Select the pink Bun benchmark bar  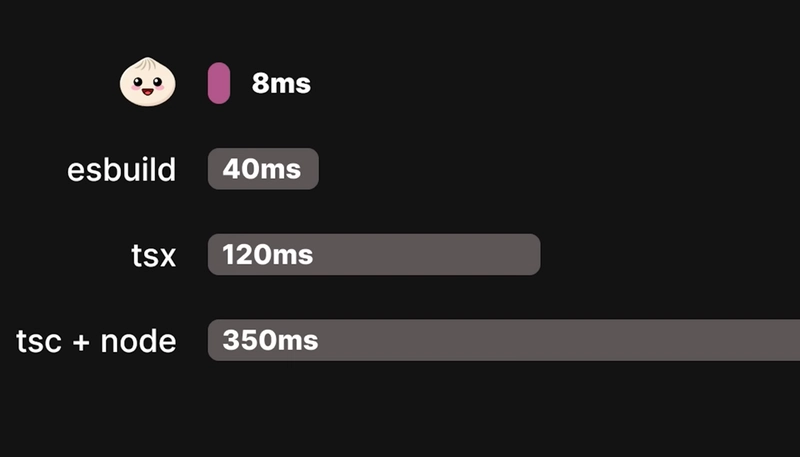(x=219, y=83)
